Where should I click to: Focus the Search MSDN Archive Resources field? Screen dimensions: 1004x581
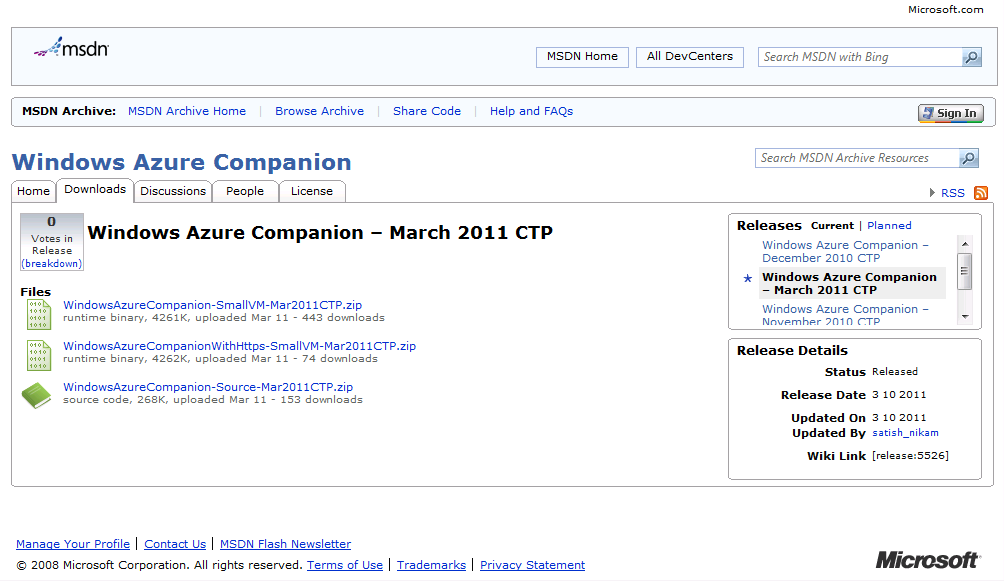click(x=857, y=158)
